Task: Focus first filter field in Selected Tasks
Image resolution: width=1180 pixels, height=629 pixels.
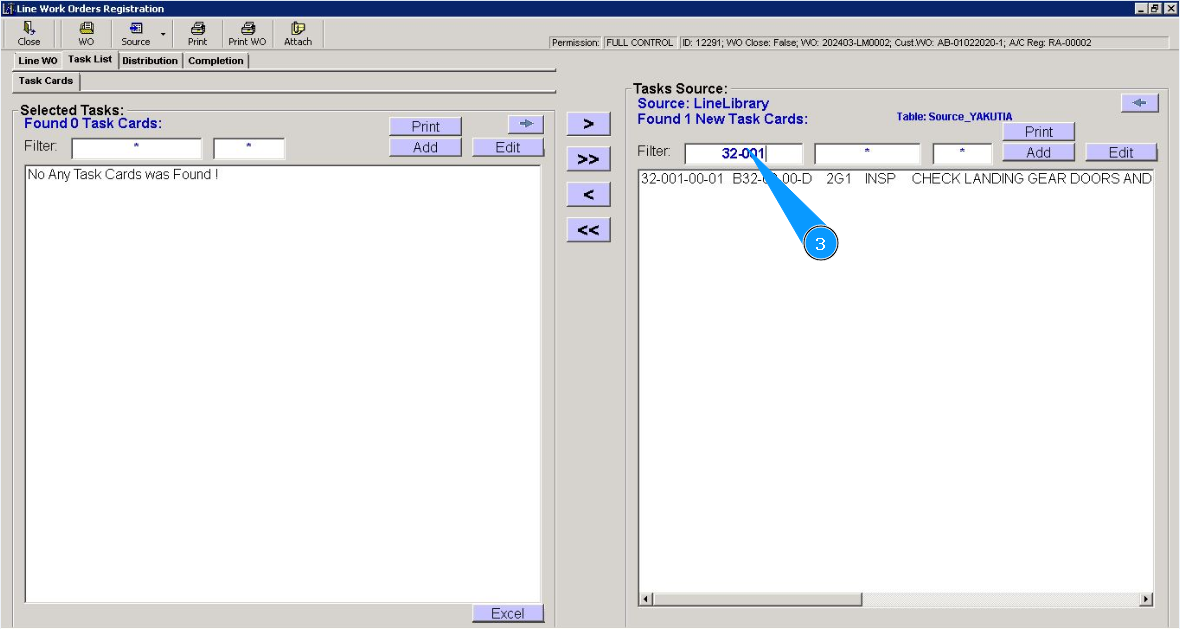Action: pos(136,148)
